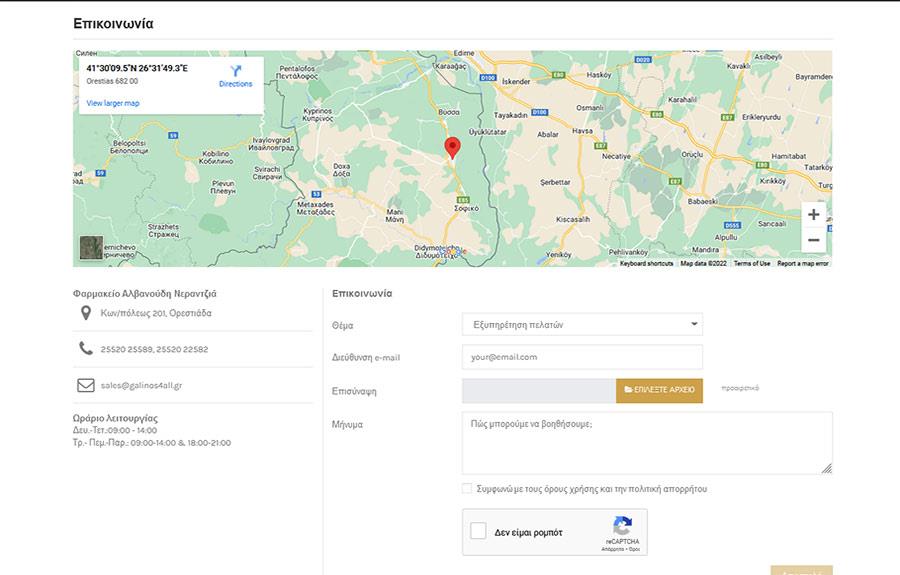
Task: Click the 'προαιρετικό' optional note
Action: (x=740, y=388)
